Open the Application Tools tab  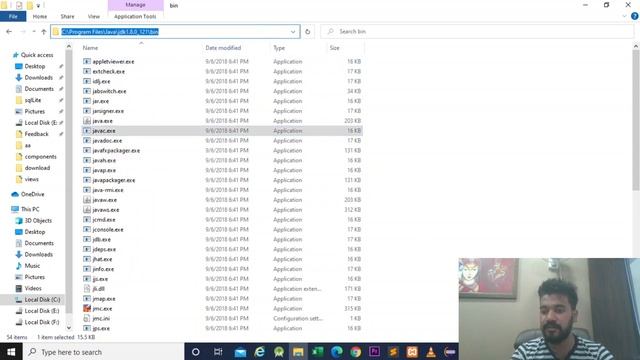click(x=135, y=16)
